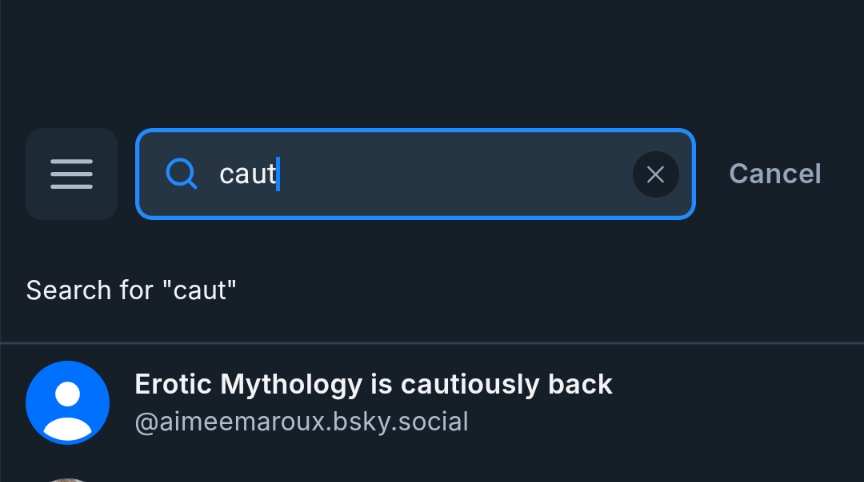This screenshot has width=864, height=482.
Task: Expand the sidebar using menu icon
Action: click(x=71, y=174)
